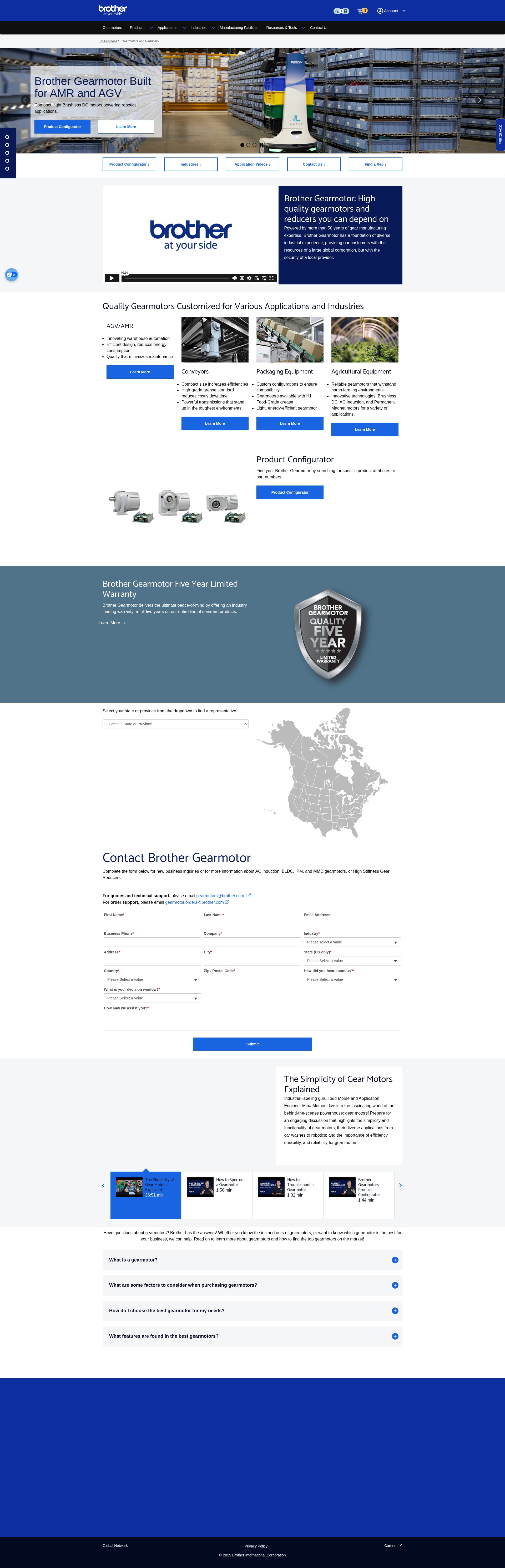Screen dimensions: 505x1568
Task: Open the video settings gear
Action: pyautogui.click(x=249, y=278)
